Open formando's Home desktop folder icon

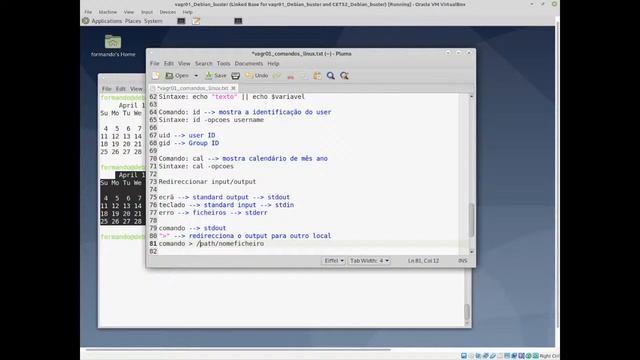tap(113, 46)
